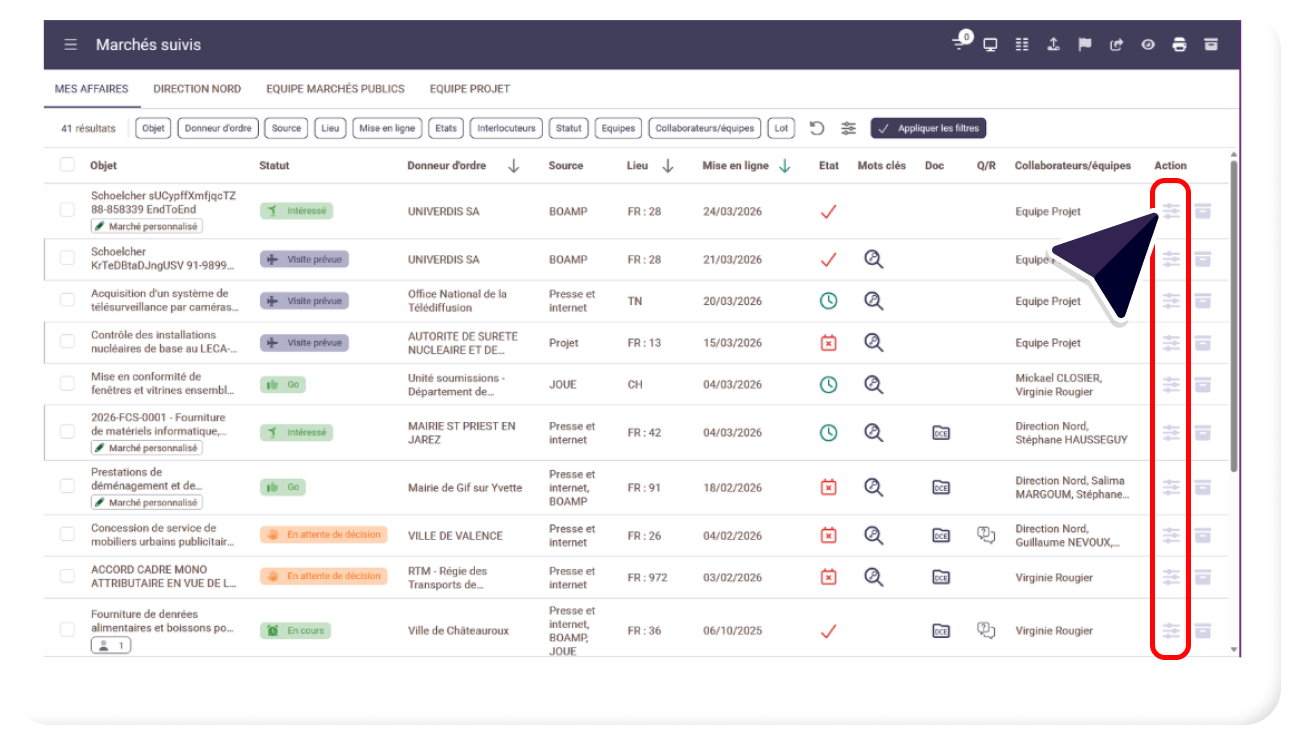The image size is (1294, 738).
Task: Click the print icon in header
Action: pyautogui.click(x=1179, y=45)
